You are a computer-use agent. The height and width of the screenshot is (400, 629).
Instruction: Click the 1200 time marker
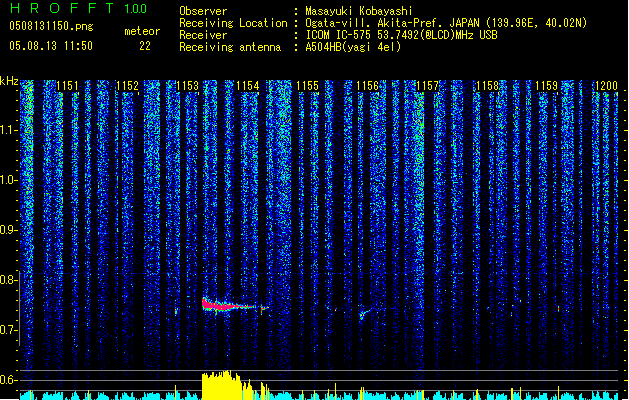click(606, 86)
